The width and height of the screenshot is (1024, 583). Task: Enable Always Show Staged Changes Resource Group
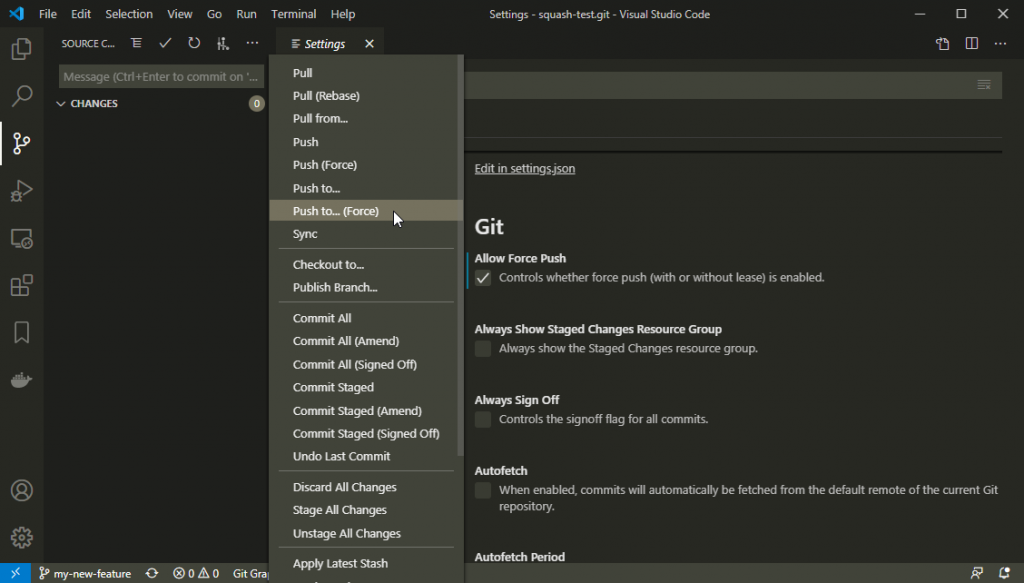click(483, 349)
